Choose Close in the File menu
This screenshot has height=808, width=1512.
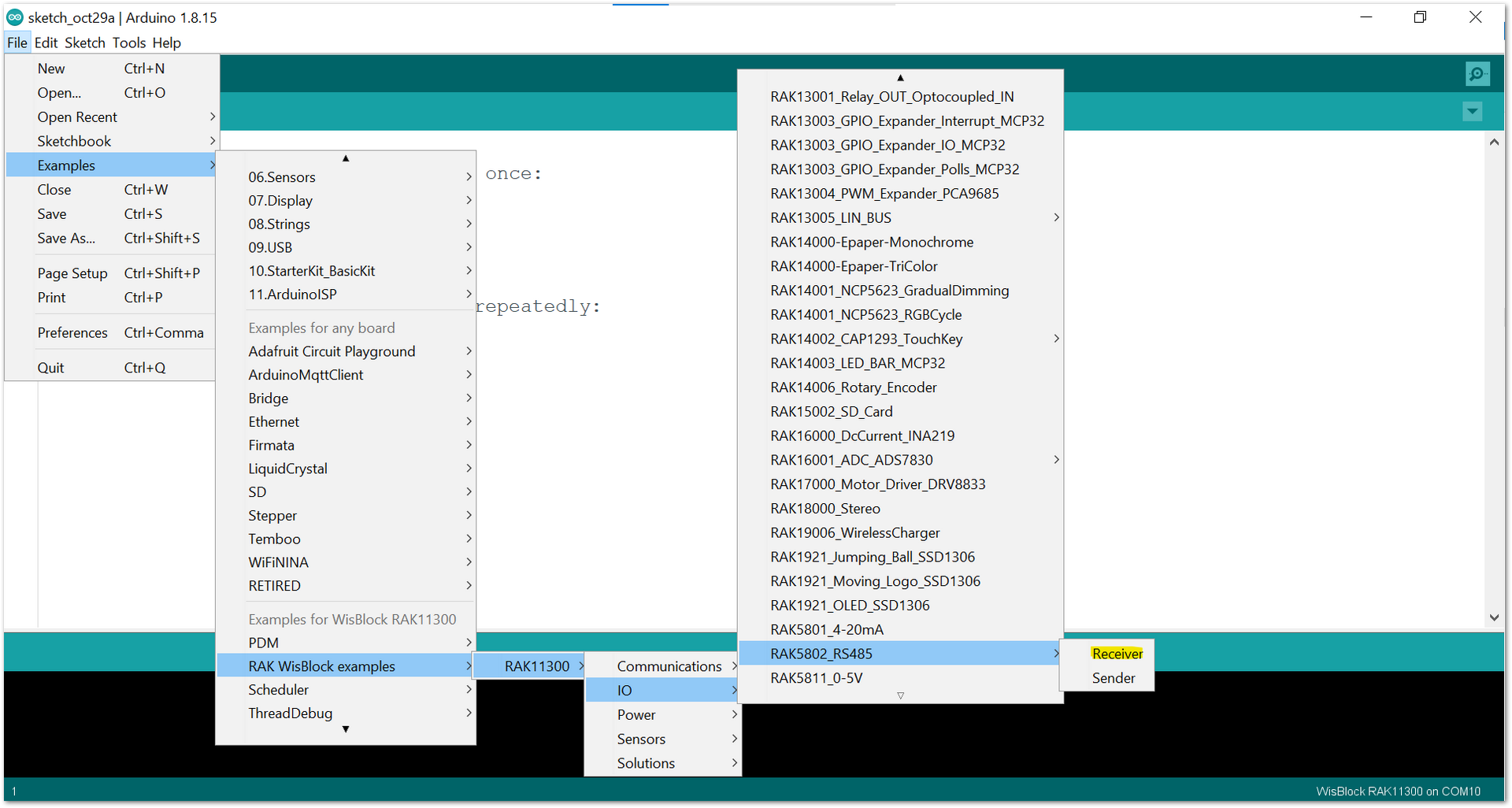(110, 190)
